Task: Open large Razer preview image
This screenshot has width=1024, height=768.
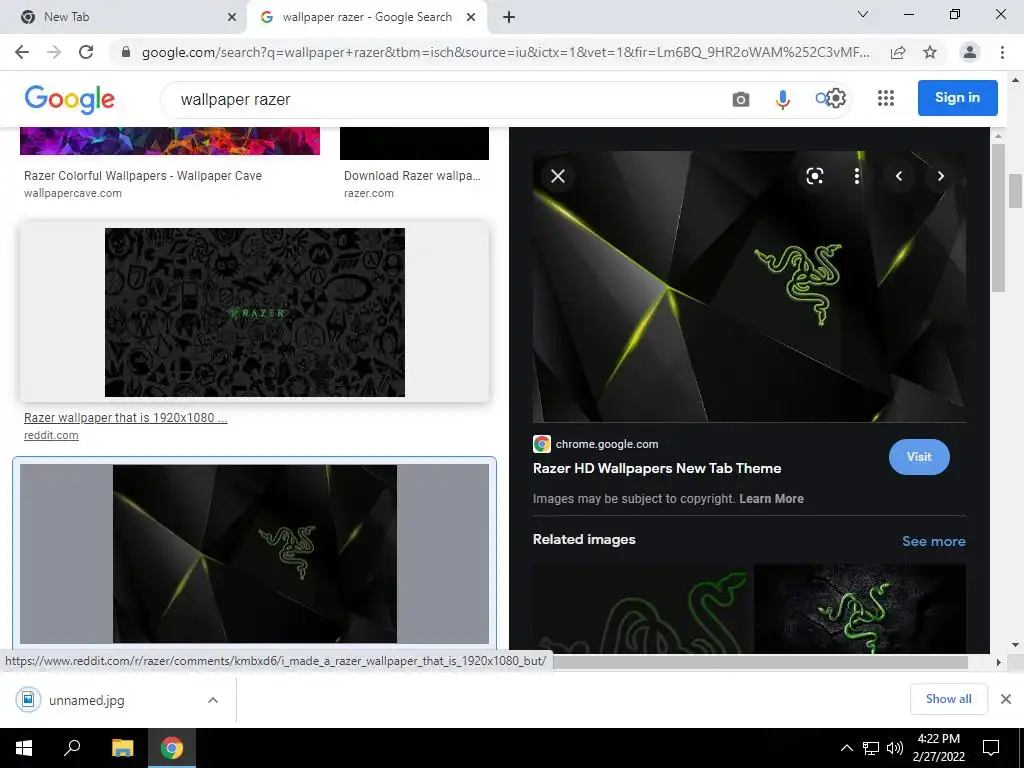Action: [749, 287]
